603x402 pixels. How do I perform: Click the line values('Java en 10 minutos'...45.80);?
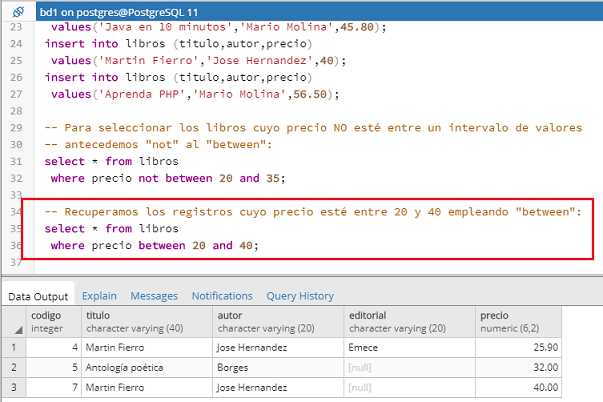[219, 27]
